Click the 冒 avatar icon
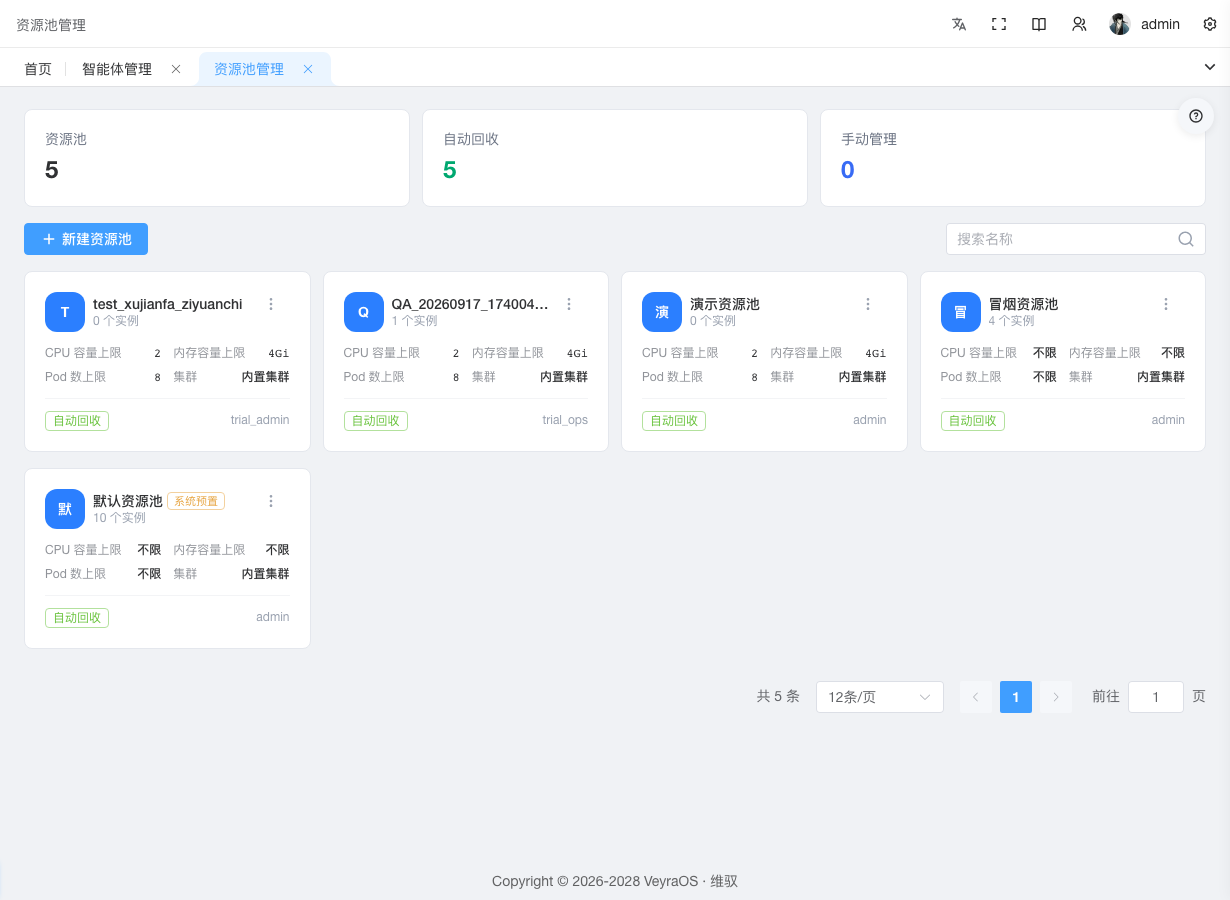This screenshot has height=900, width=1230. [961, 312]
